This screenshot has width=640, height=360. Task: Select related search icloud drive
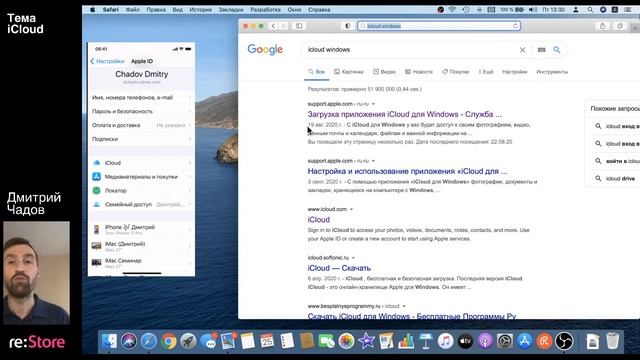tap(620, 179)
